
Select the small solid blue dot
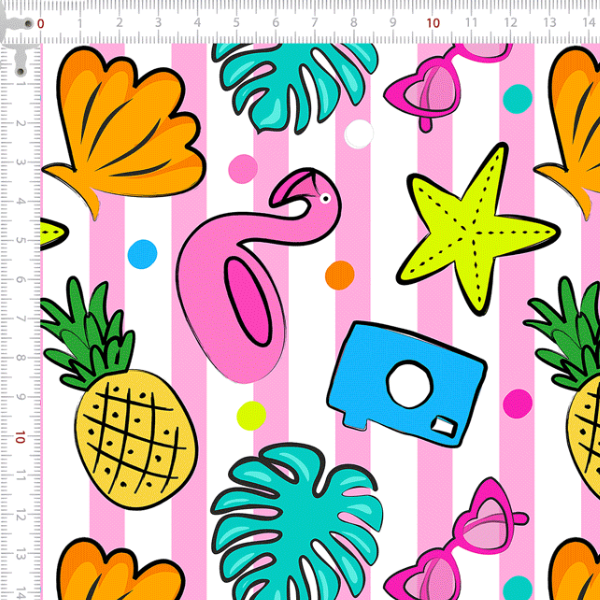[x=142, y=254]
